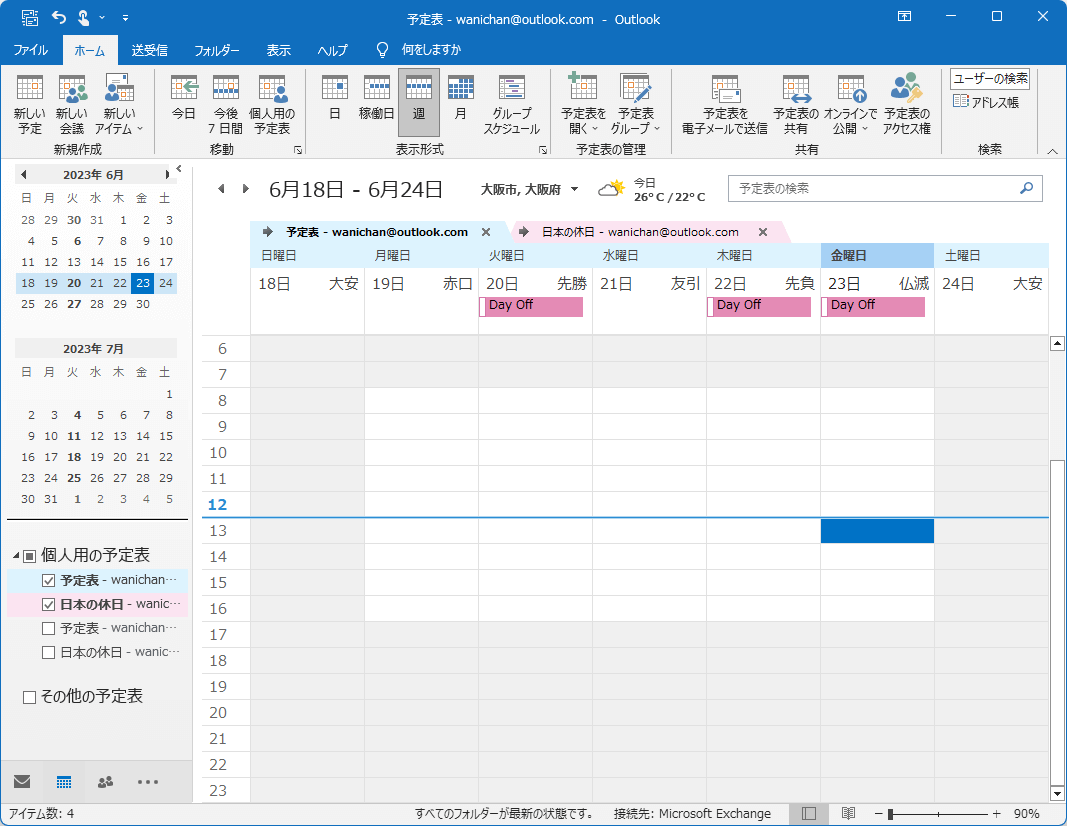This screenshot has height=826, width=1067.
Task: Send calendar by email with 予定表を電子メールで送信
Action: click(x=724, y=105)
